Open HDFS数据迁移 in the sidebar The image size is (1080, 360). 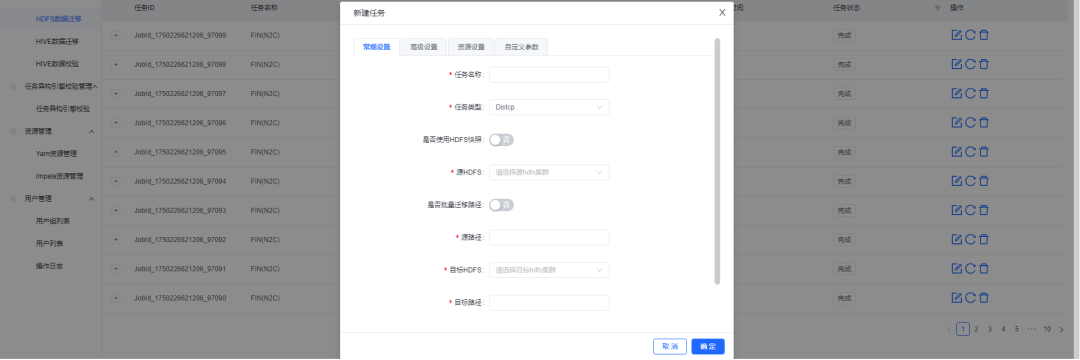click(59, 19)
